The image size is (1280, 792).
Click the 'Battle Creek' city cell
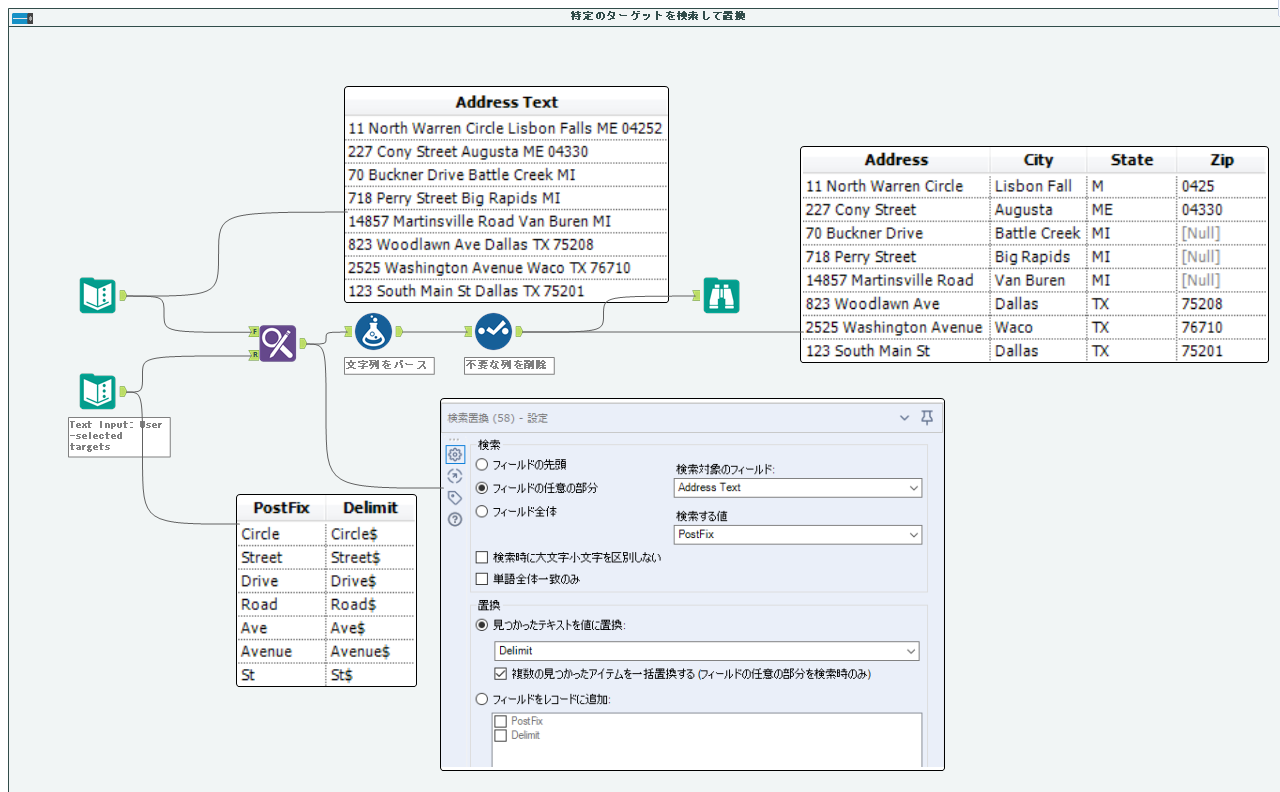[1038, 233]
